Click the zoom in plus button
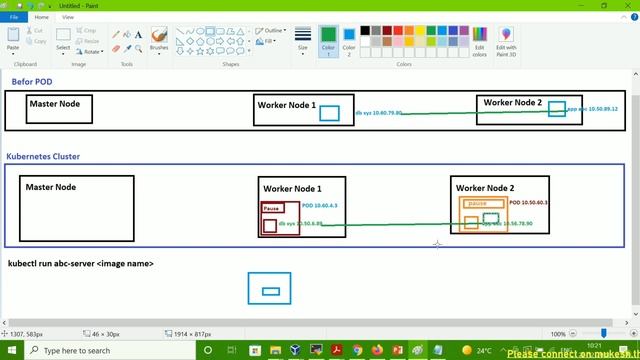This screenshot has height=360, width=640. click(x=633, y=334)
